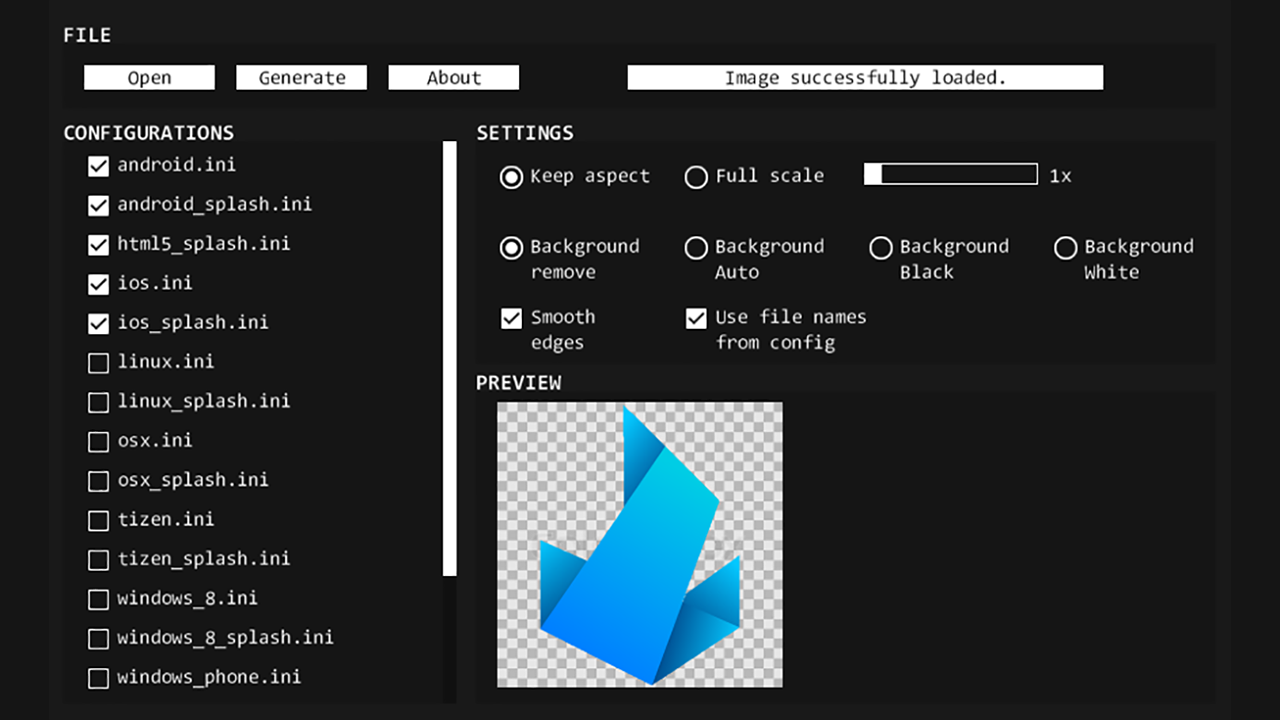Select Keep aspect radio button
The height and width of the screenshot is (720, 1280).
[x=511, y=177]
